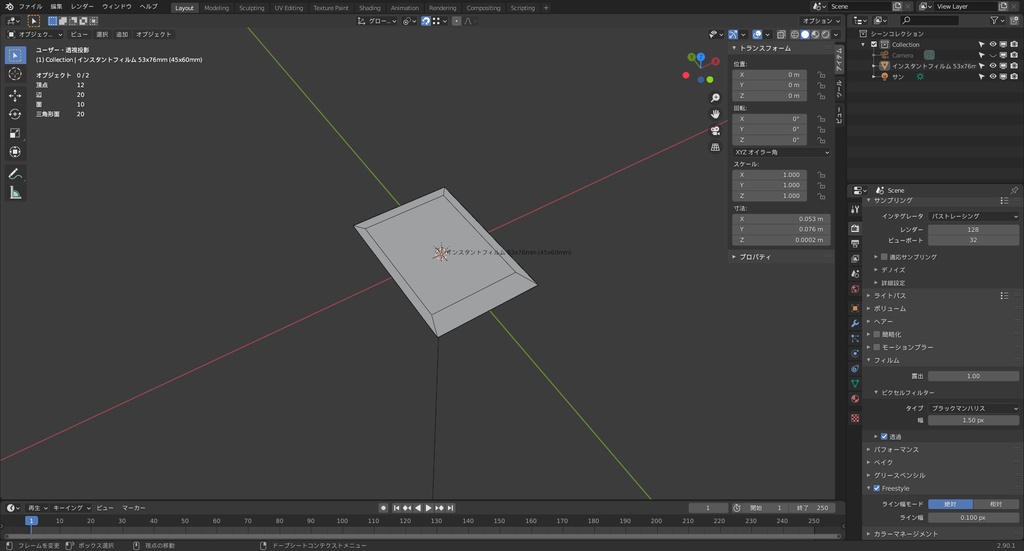This screenshot has height=551, width=1024.
Task: Open the レンダー menu
Action: point(82,7)
